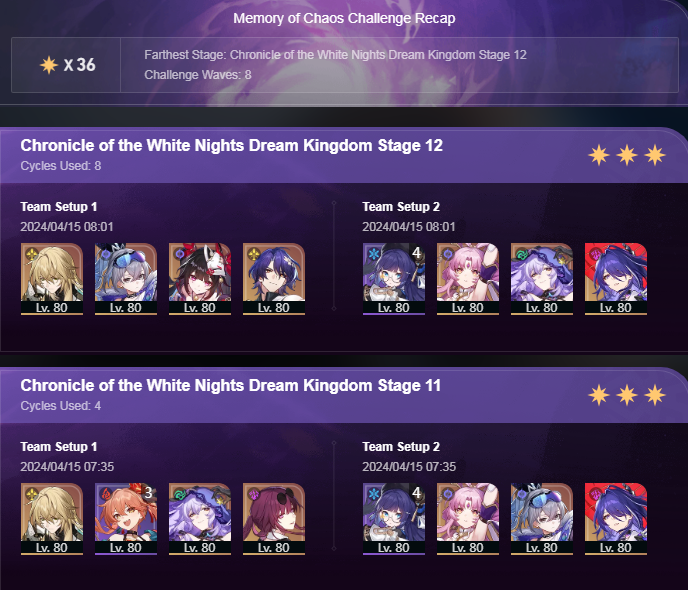688x590 pixels.
Task: Click the fox-mask character portrait in Stage 12 Team 1
Action: [200, 279]
